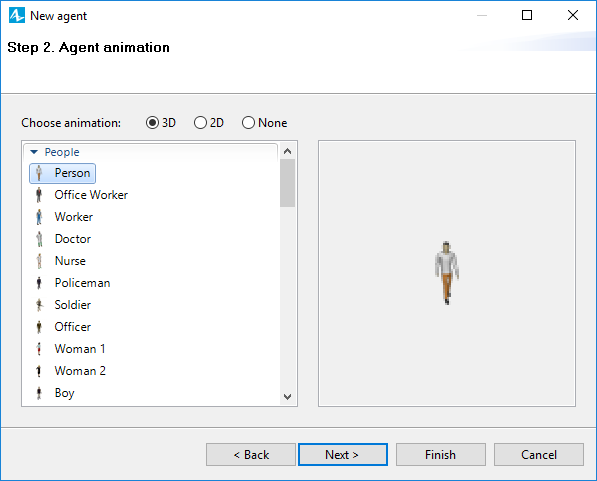Select the Nurse figure icon

point(39,261)
